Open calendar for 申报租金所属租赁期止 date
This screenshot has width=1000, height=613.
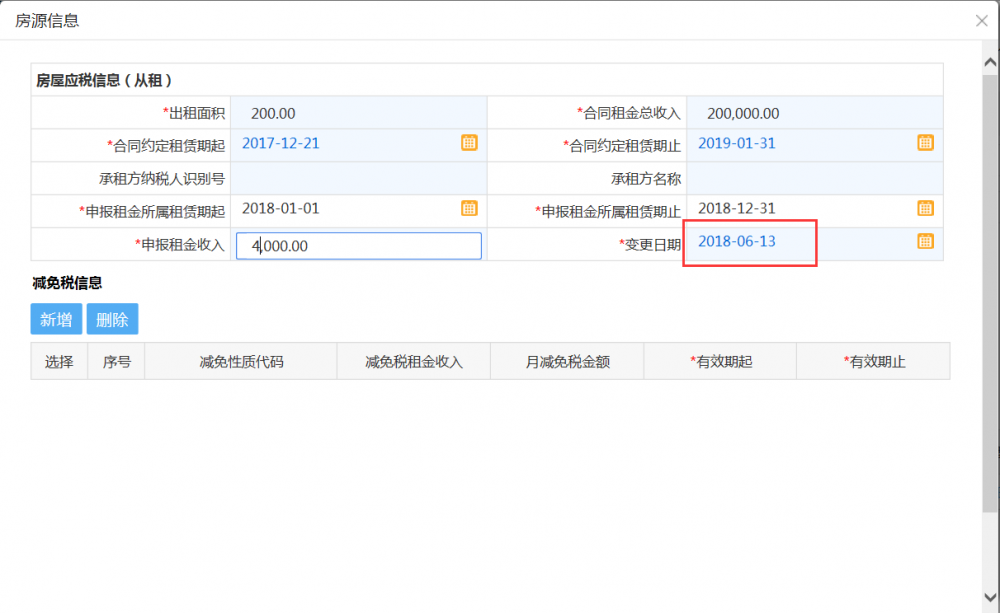(x=925, y=208)
